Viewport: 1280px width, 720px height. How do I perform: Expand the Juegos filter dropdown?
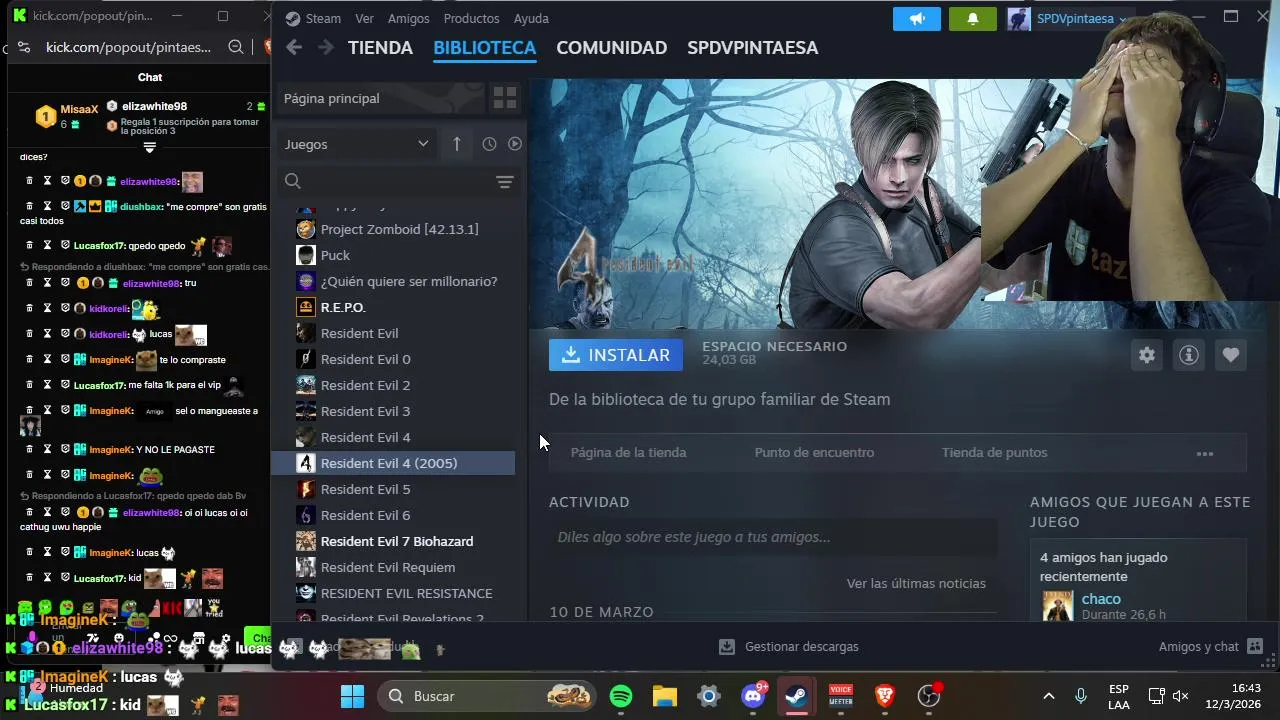click(357, 144)
